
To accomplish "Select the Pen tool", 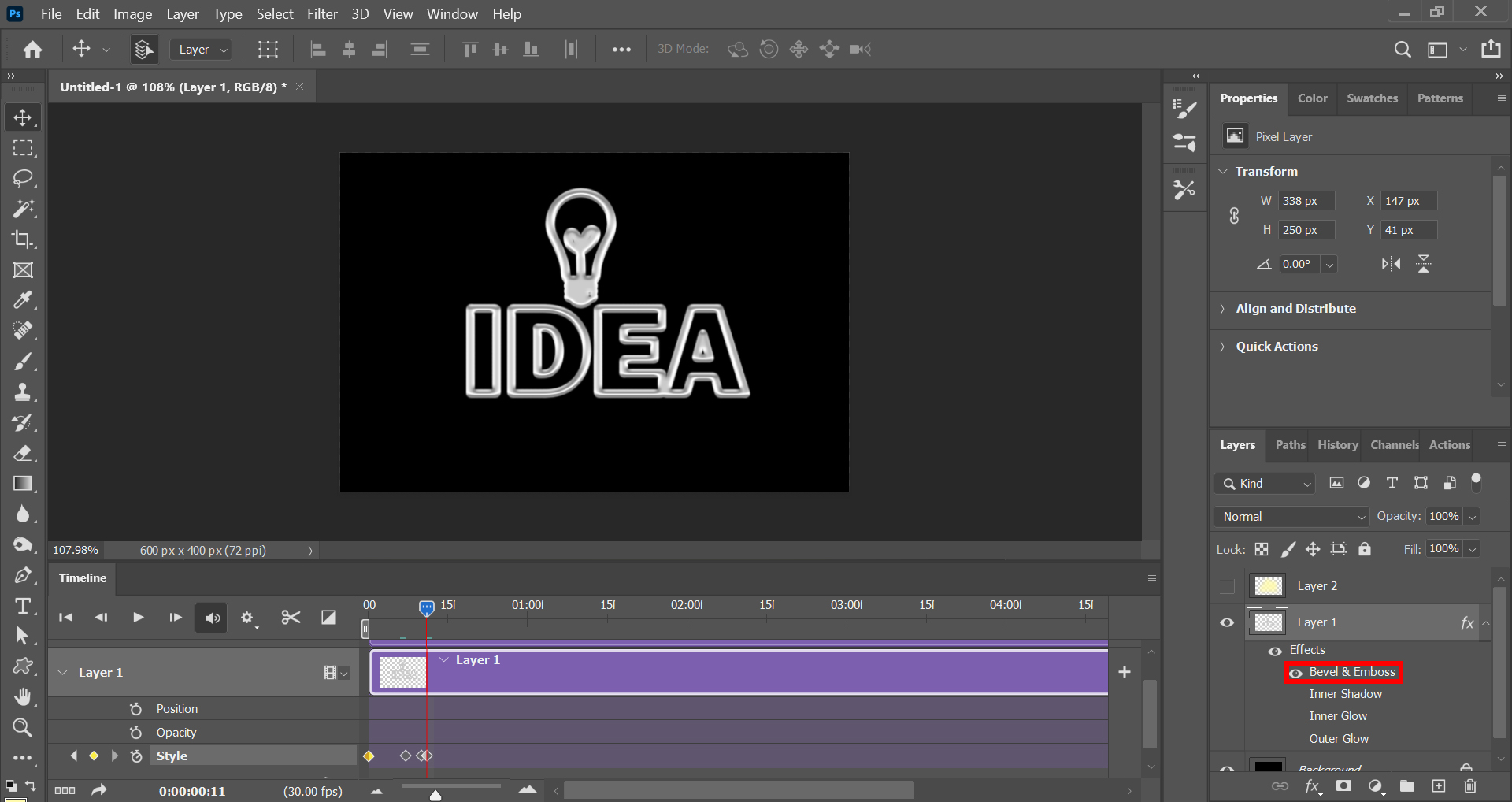I will tap(23, 575).
